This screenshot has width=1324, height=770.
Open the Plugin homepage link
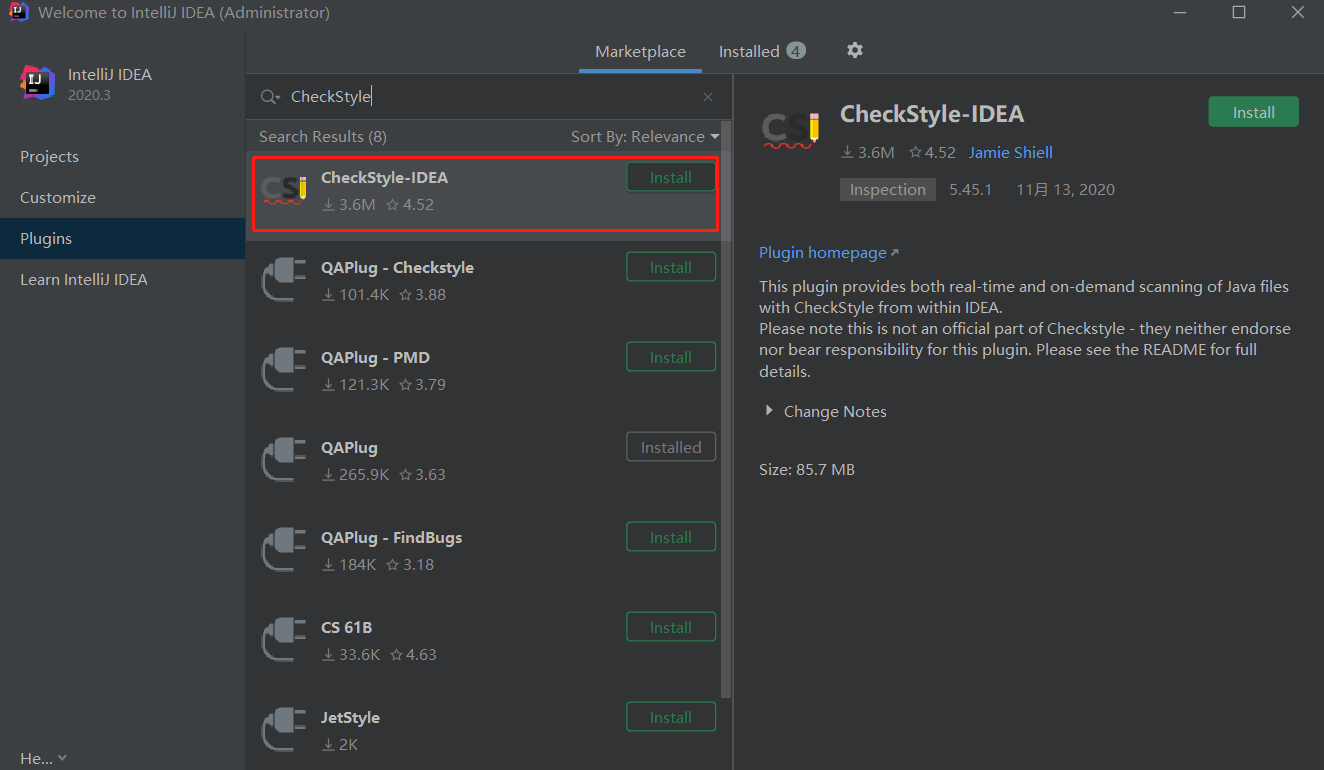click(829, 252)
